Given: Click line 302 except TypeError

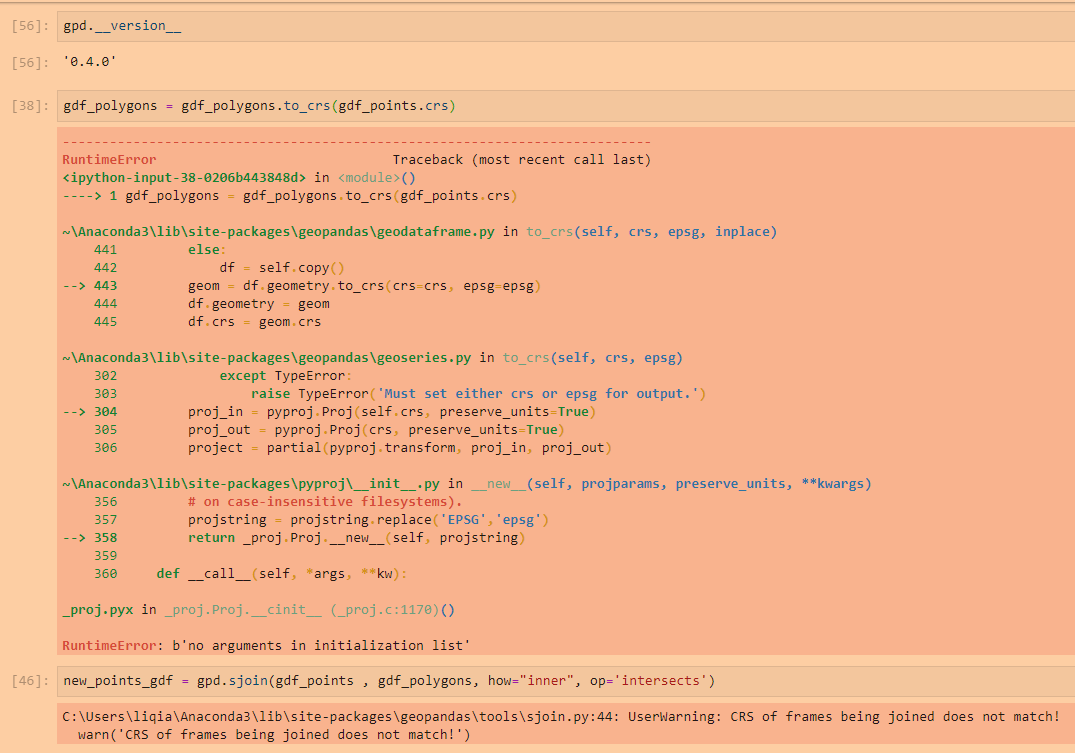Looking at the screenshot, I should 223,376.
